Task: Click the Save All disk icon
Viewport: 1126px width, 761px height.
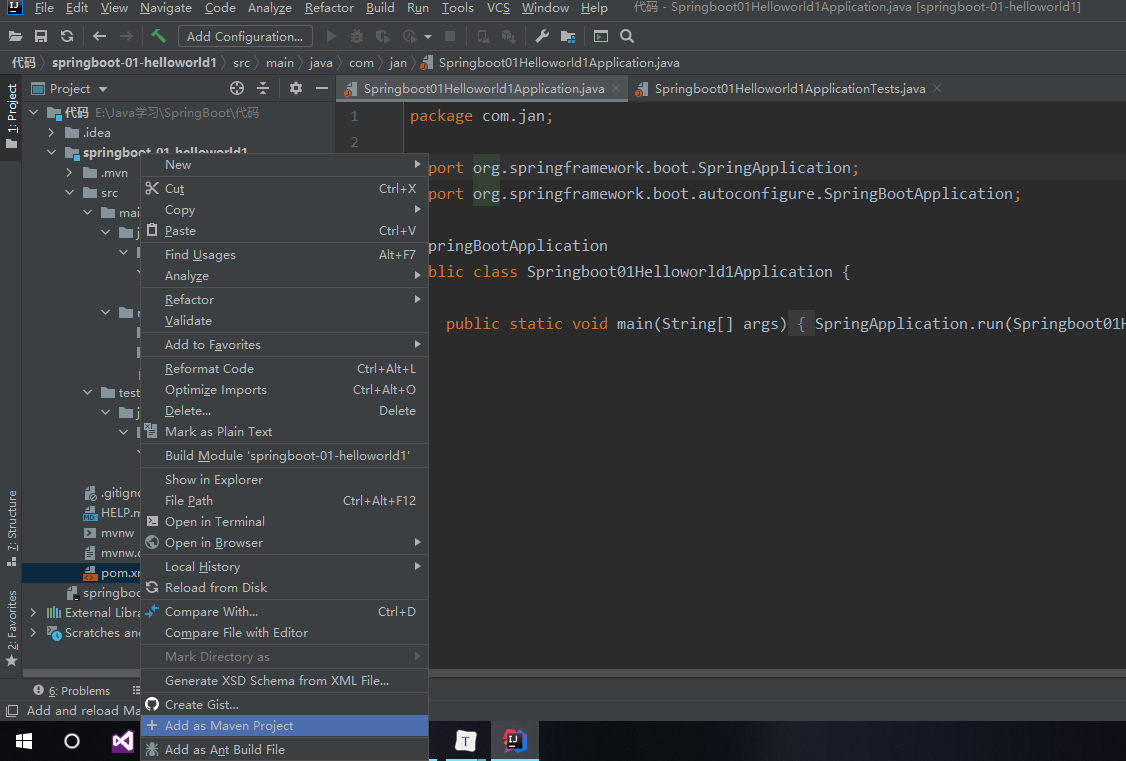Action: (41, 37)
